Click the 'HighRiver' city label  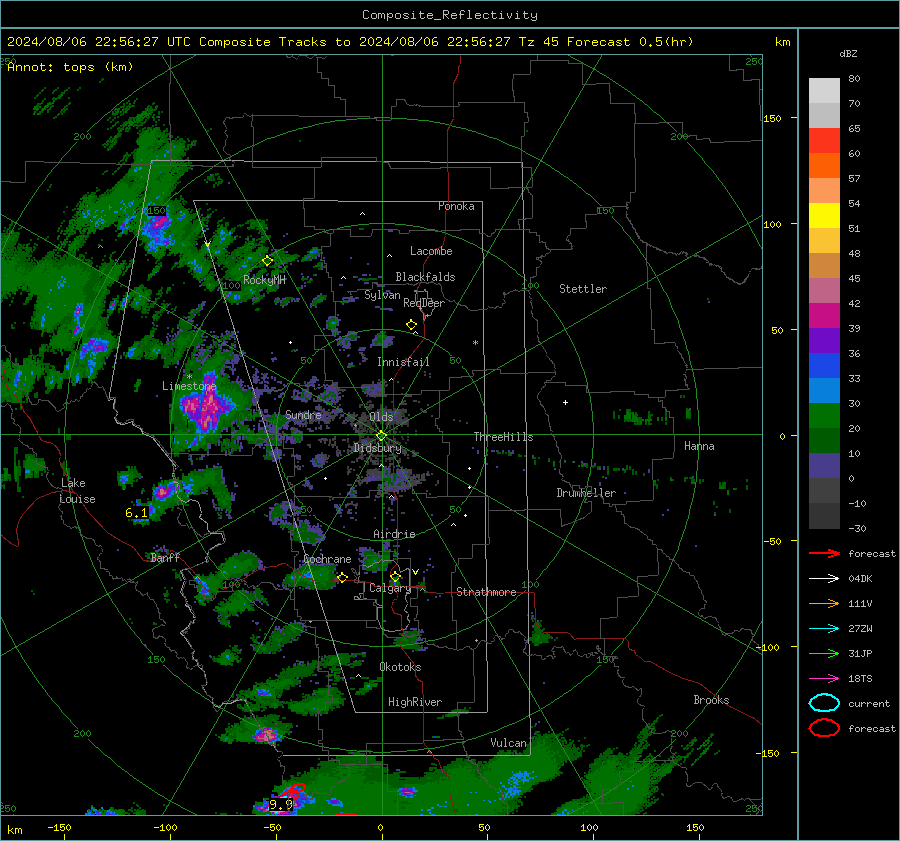click(x=415, y=702)
